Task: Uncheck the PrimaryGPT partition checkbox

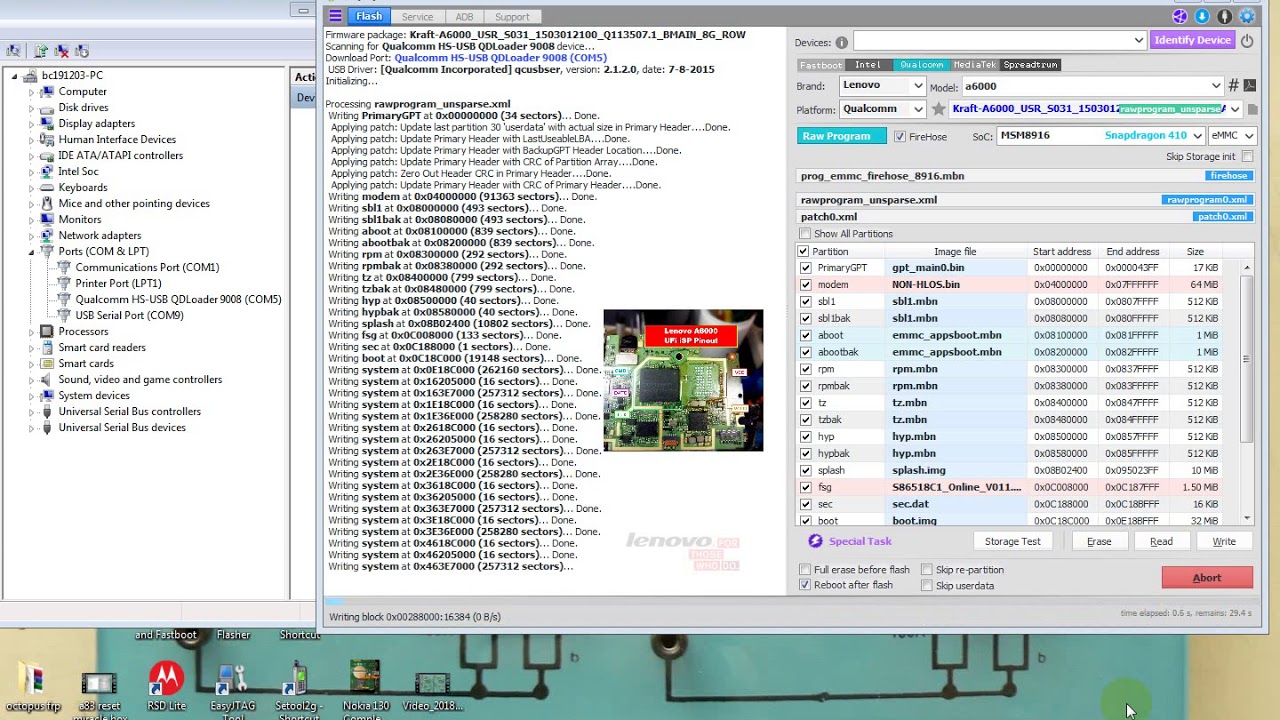Action: pyautogui.click(x=805, y=268)
